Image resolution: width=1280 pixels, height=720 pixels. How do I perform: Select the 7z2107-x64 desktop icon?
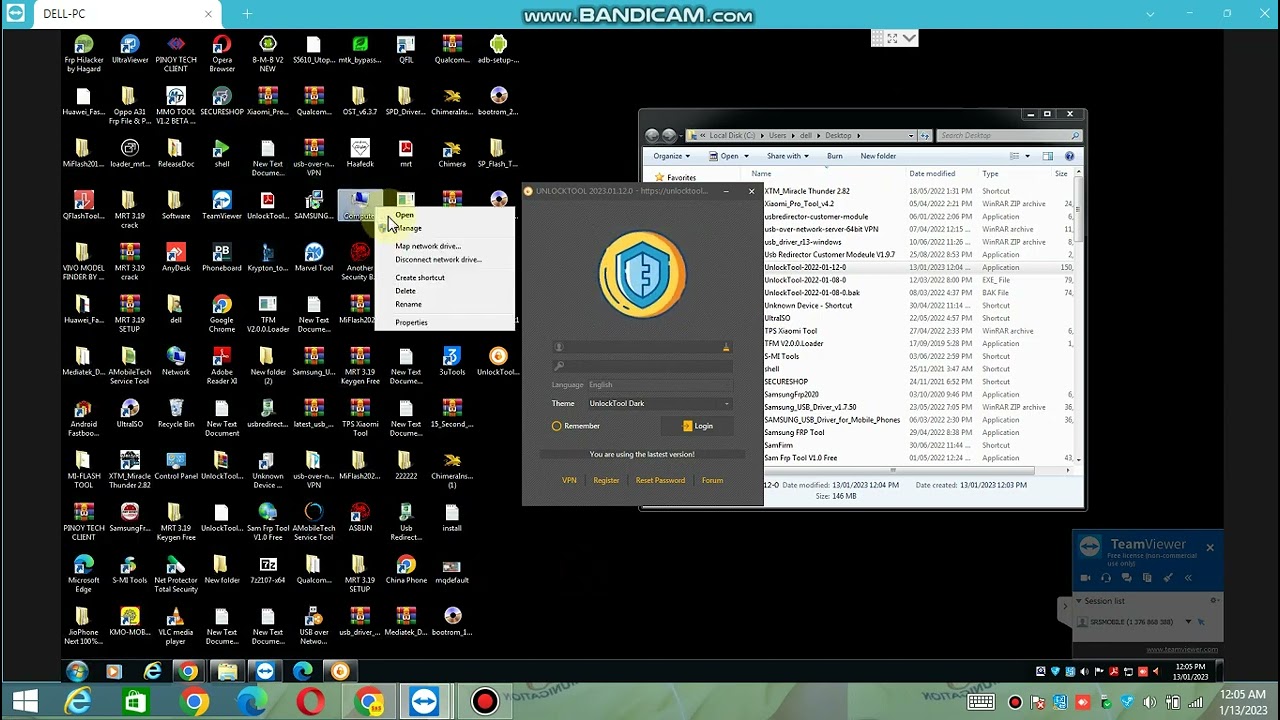point(268,570)
